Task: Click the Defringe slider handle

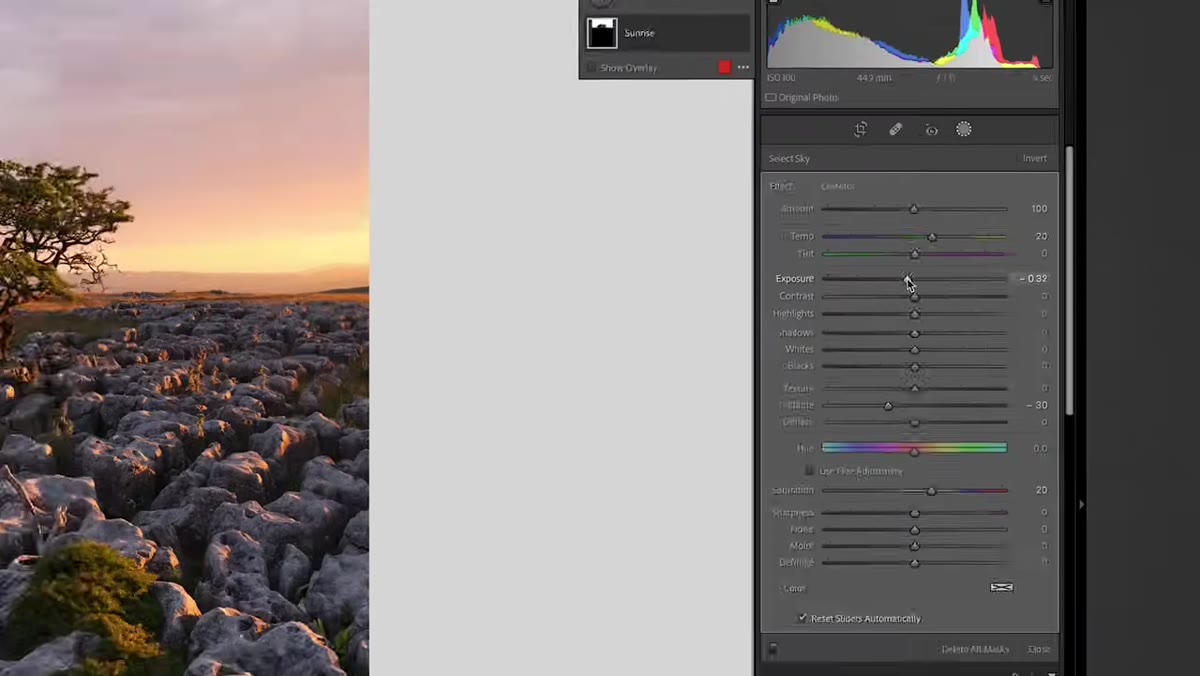Action: tap(914, 563)
